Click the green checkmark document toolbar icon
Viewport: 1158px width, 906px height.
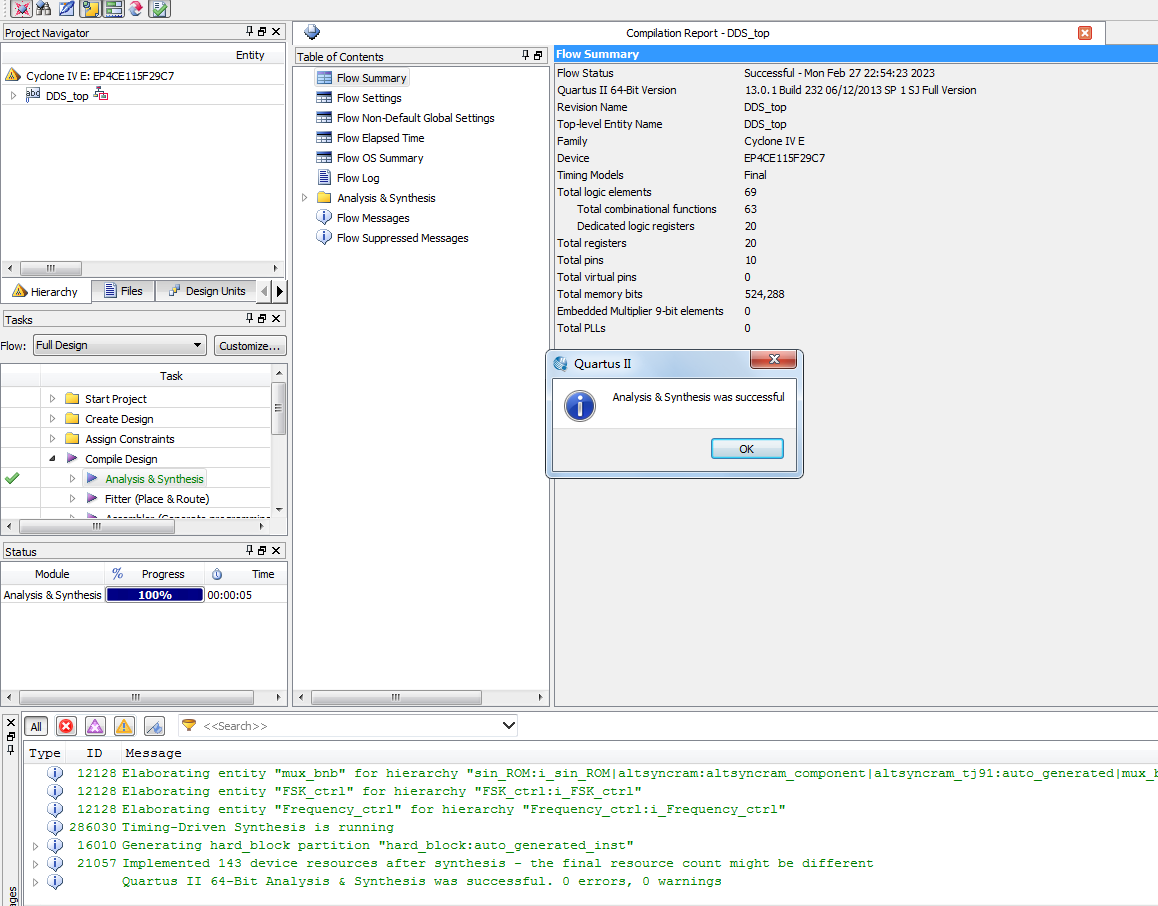pyautogui.click(x=159, y=9)
